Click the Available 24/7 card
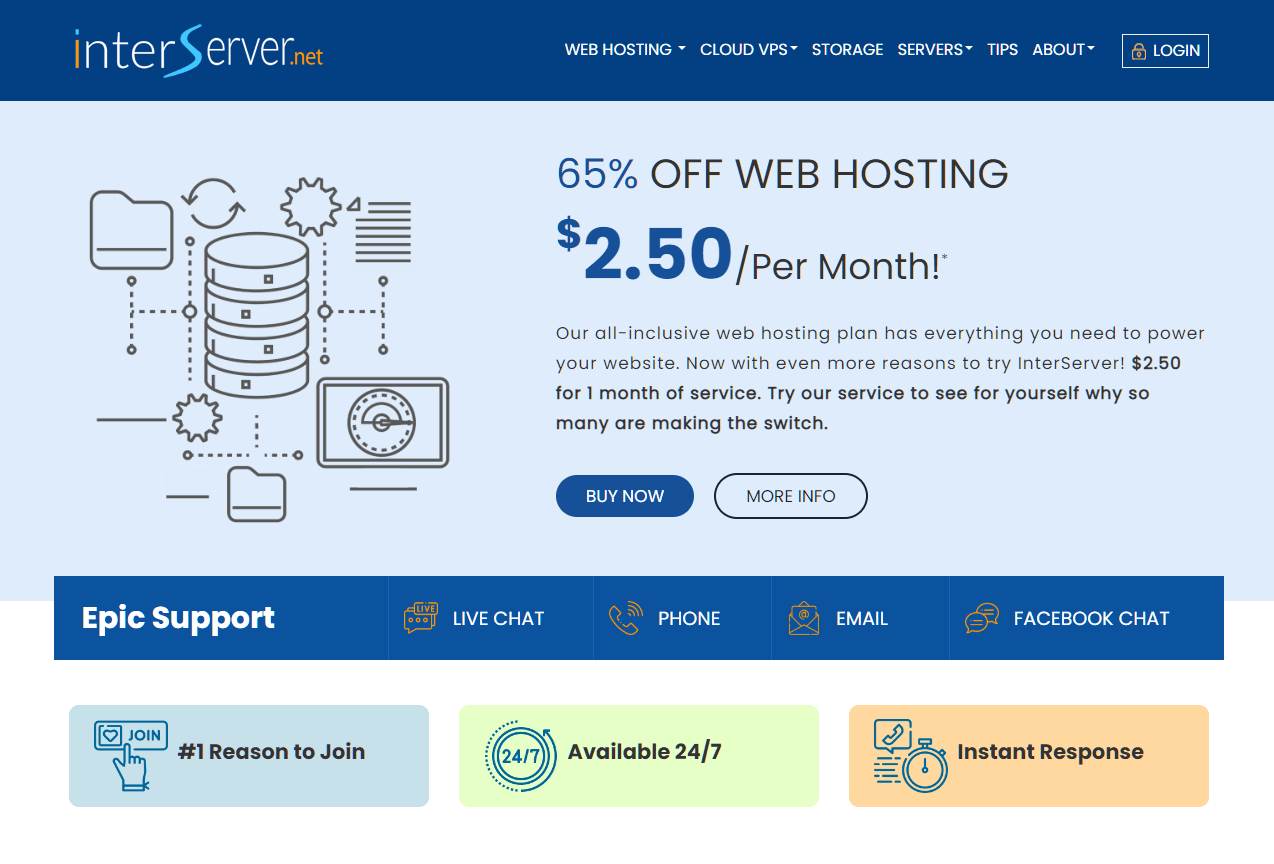1274x864 pixels. click(x=638, y=755)
